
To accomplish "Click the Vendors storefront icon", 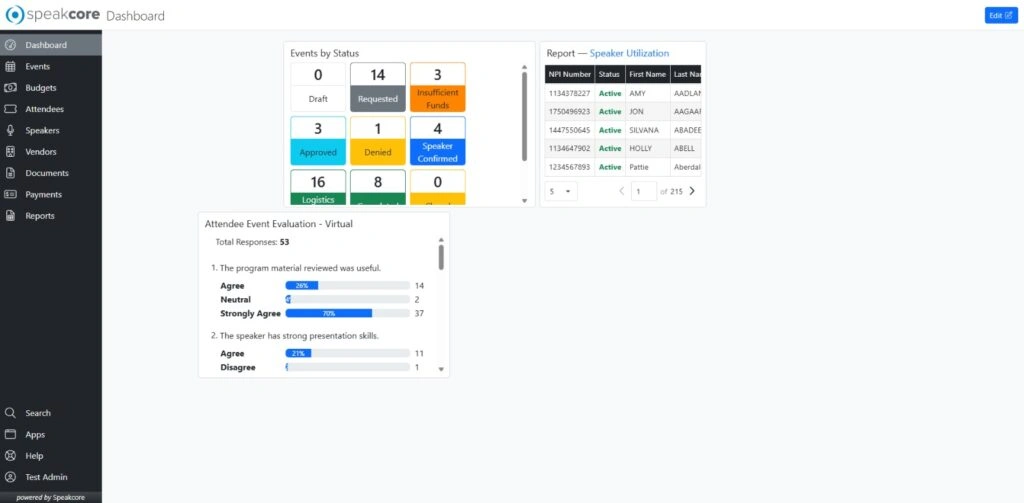I will [10, 152].
